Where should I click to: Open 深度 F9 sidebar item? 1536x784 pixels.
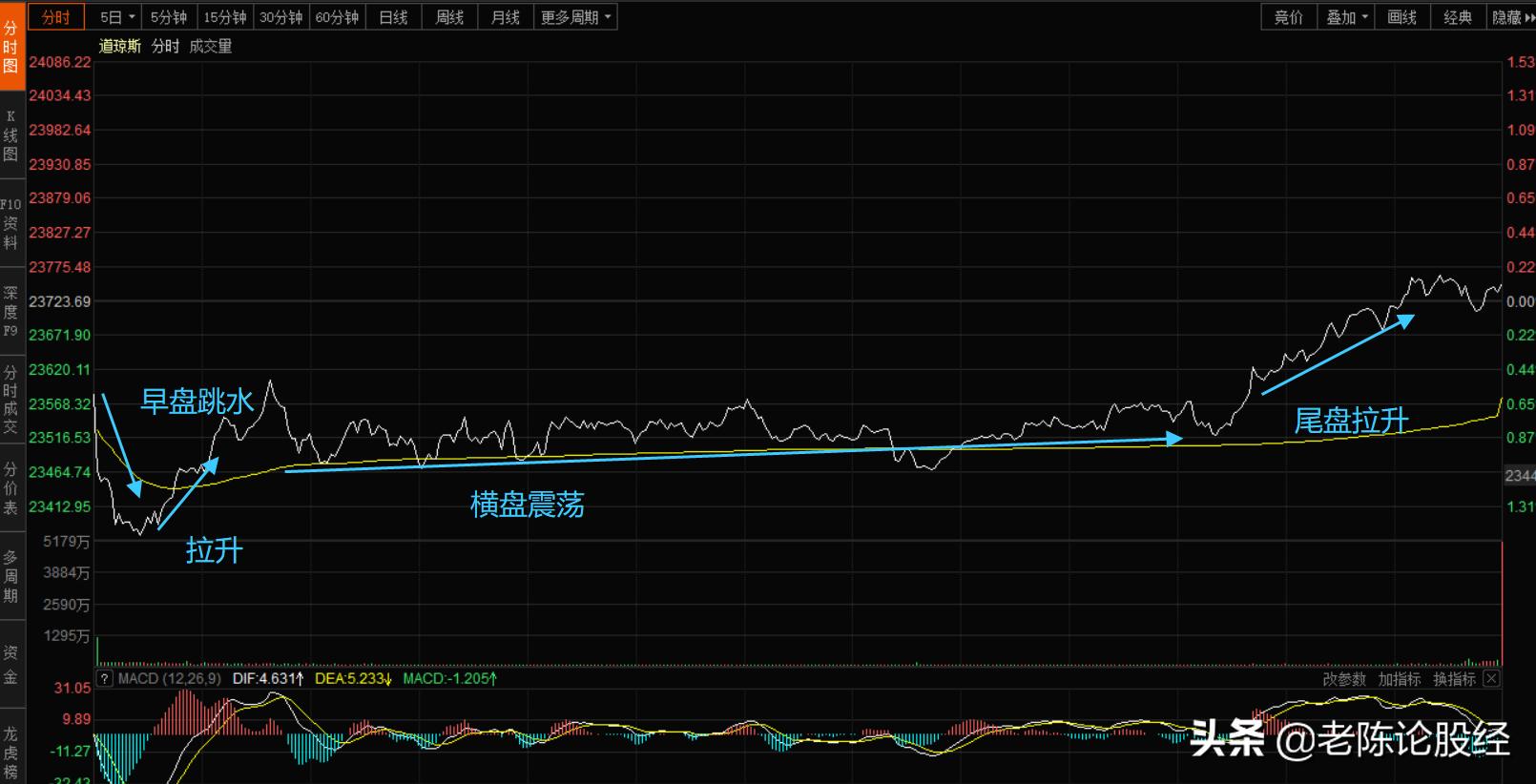coord(11,311)
